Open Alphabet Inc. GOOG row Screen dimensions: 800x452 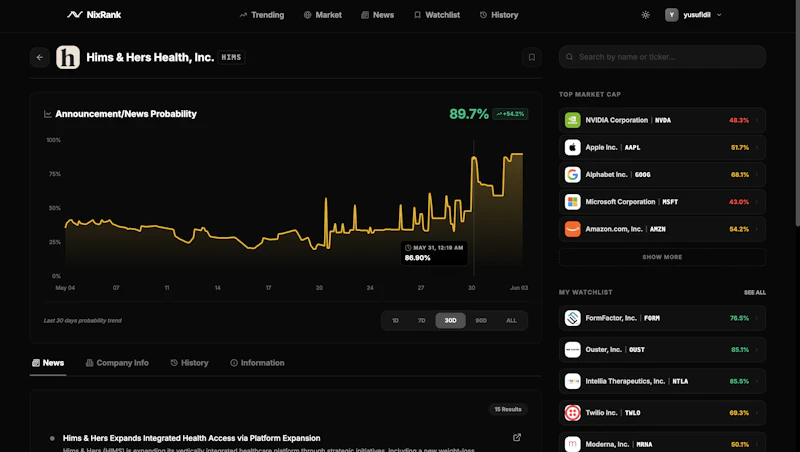pos(662,174)
